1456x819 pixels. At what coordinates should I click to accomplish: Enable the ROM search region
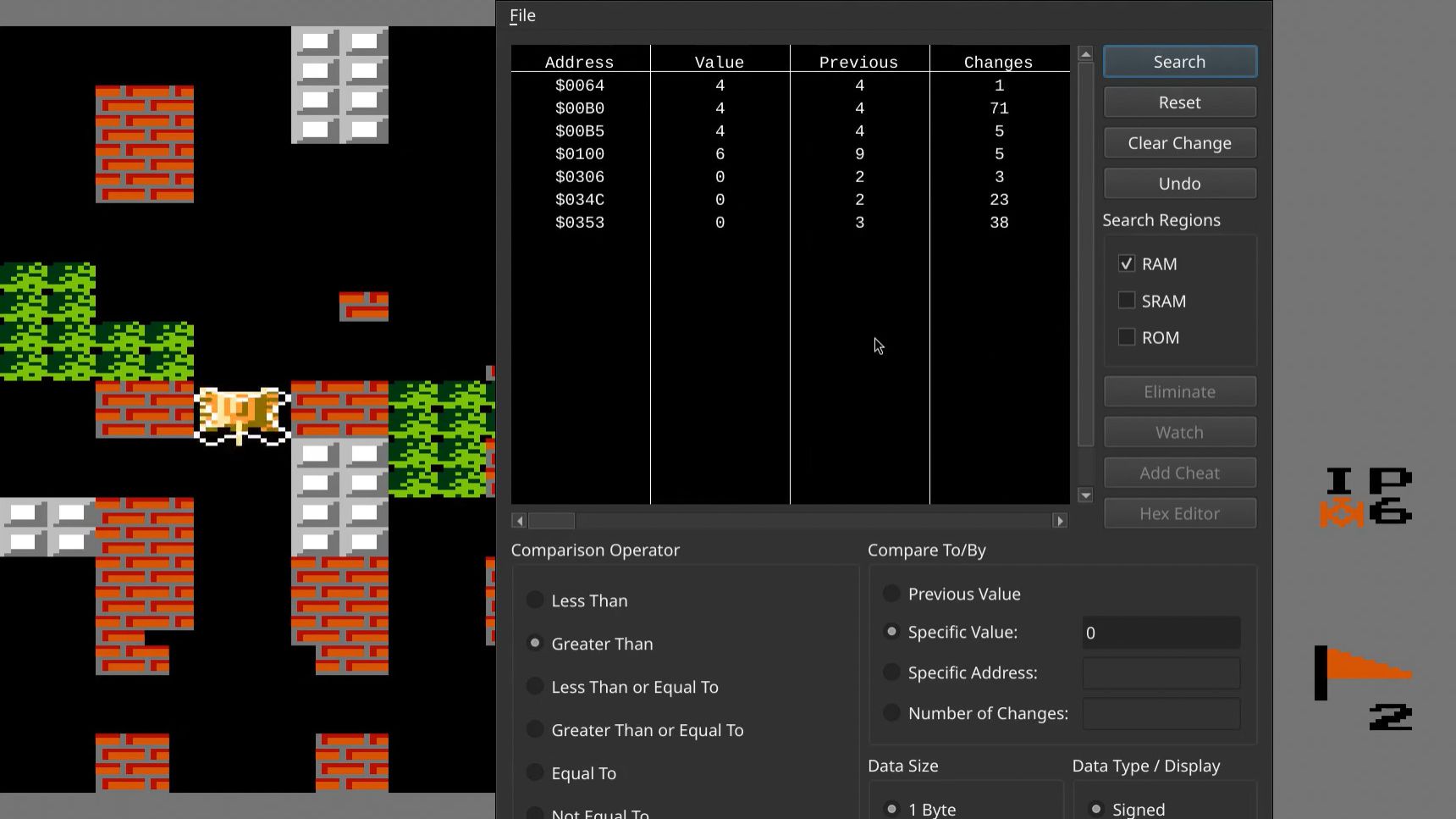pyautogui.click(x=1127, y=337)
